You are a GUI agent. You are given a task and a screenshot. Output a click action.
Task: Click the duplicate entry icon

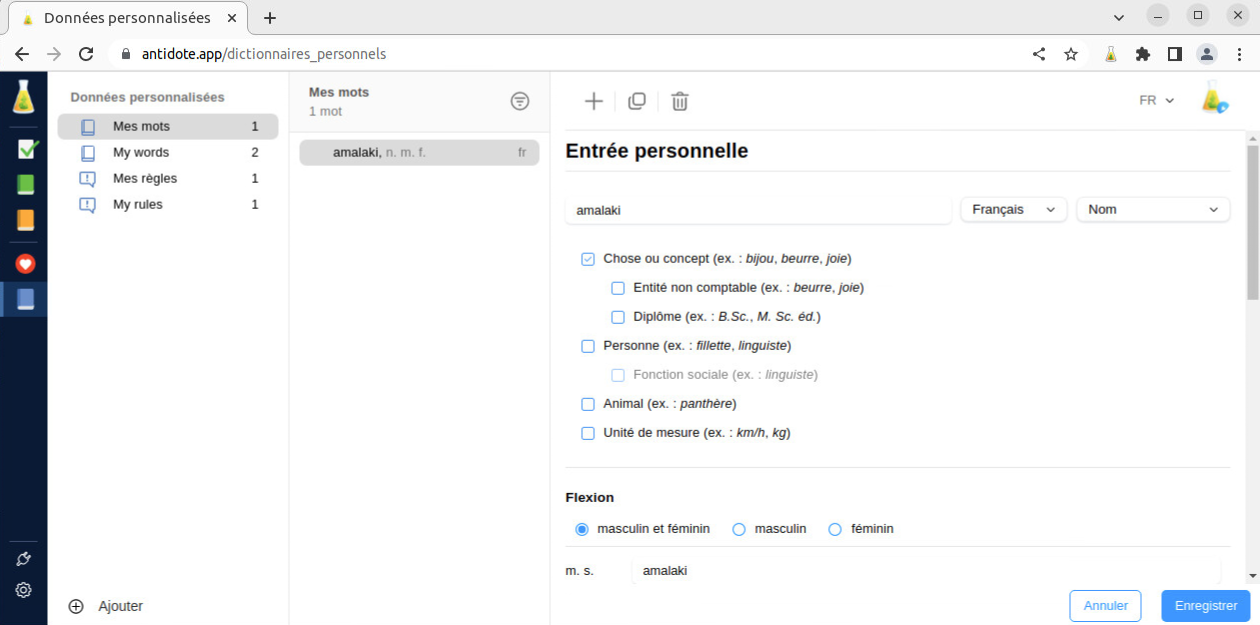[637, 101]
